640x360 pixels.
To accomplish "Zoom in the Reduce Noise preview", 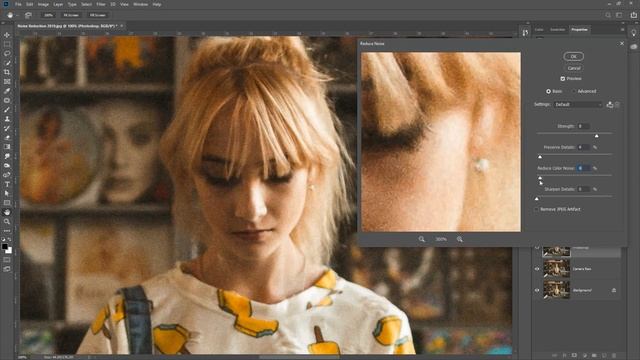I will click(460, 239).
